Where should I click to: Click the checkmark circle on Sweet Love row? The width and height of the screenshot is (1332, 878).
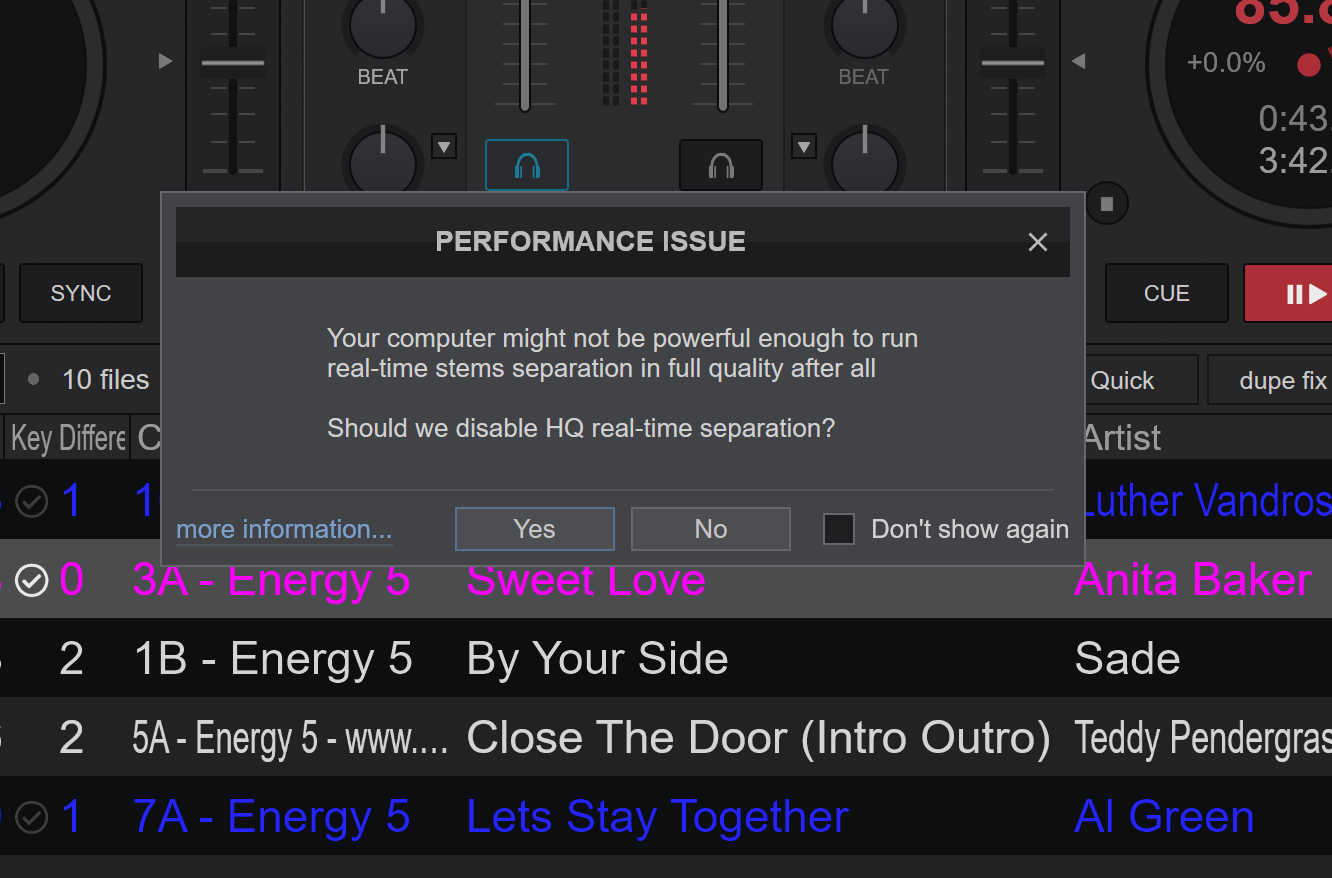coord(32,580)
